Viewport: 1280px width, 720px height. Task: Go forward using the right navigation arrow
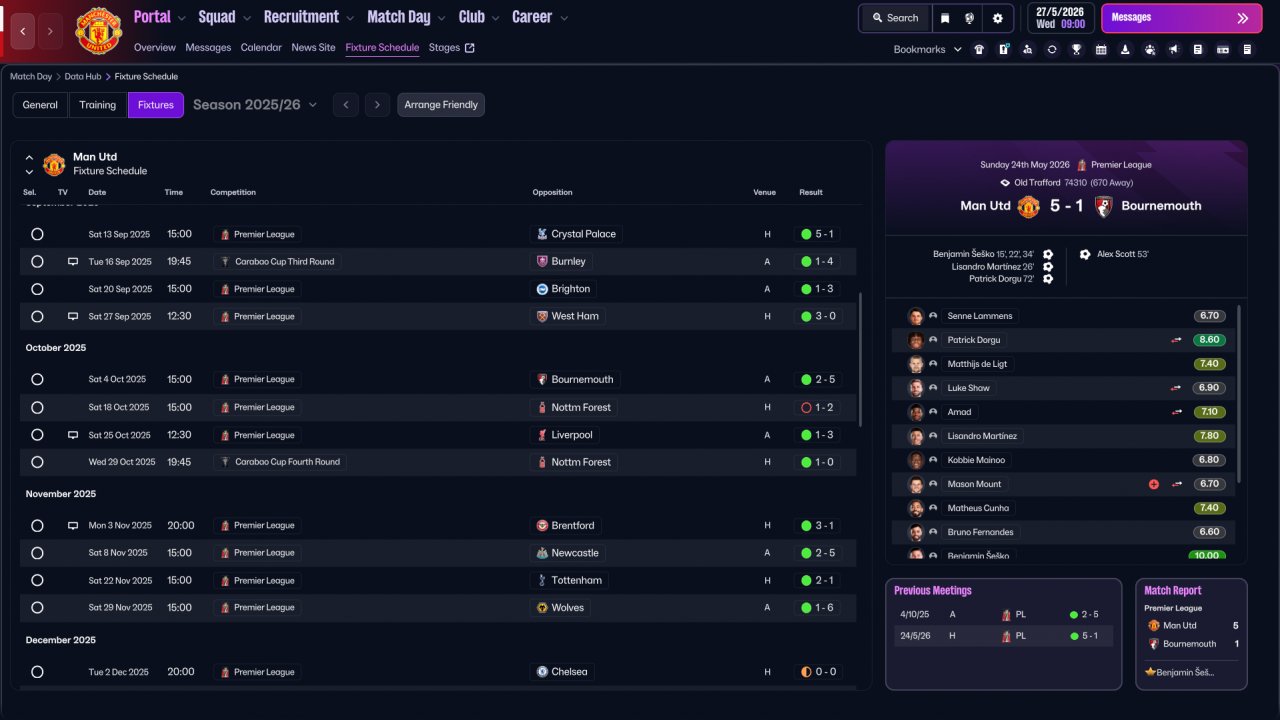pos(50,31)
